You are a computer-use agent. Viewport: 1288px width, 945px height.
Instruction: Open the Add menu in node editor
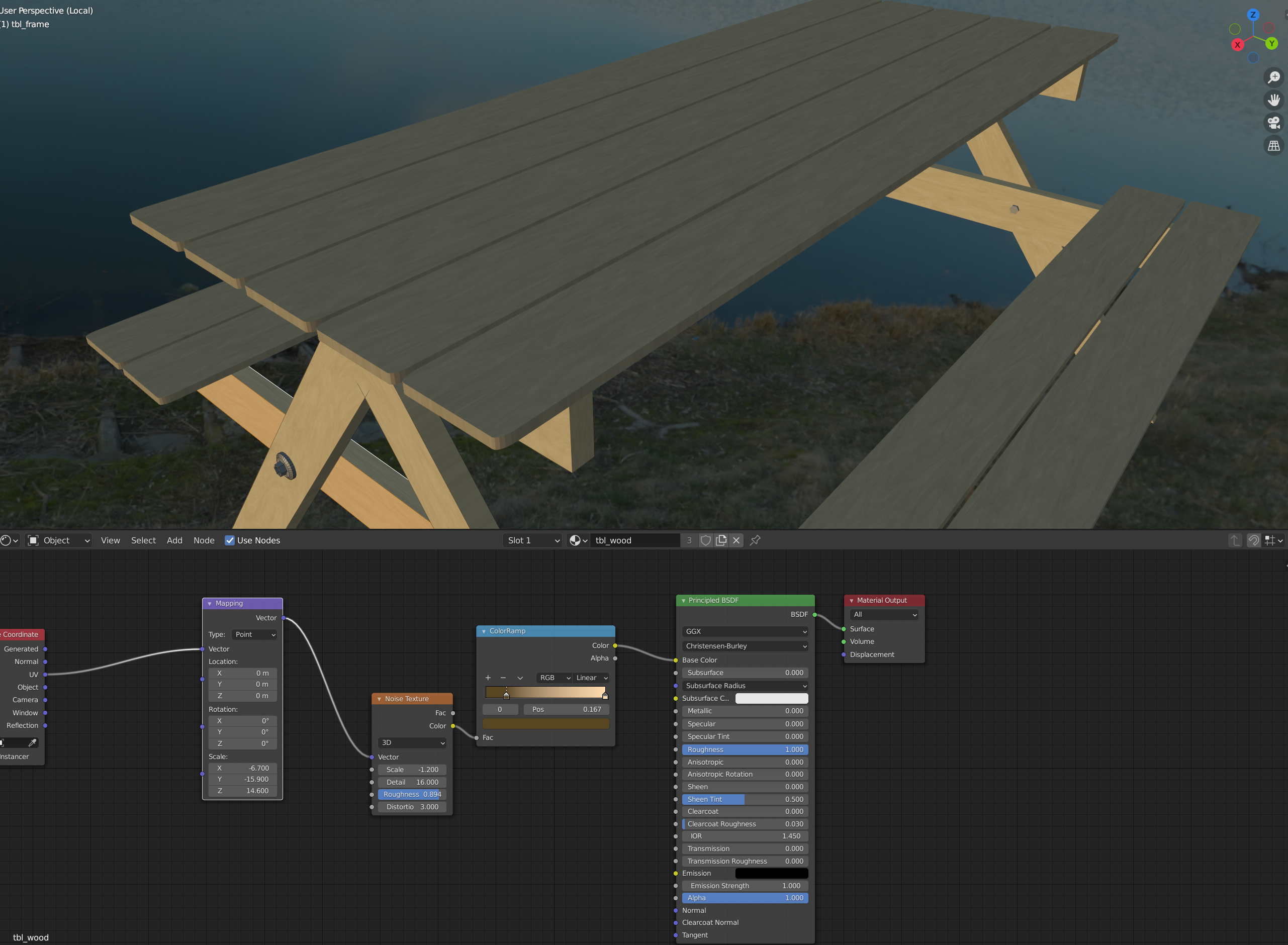click(x=174, y=540)
